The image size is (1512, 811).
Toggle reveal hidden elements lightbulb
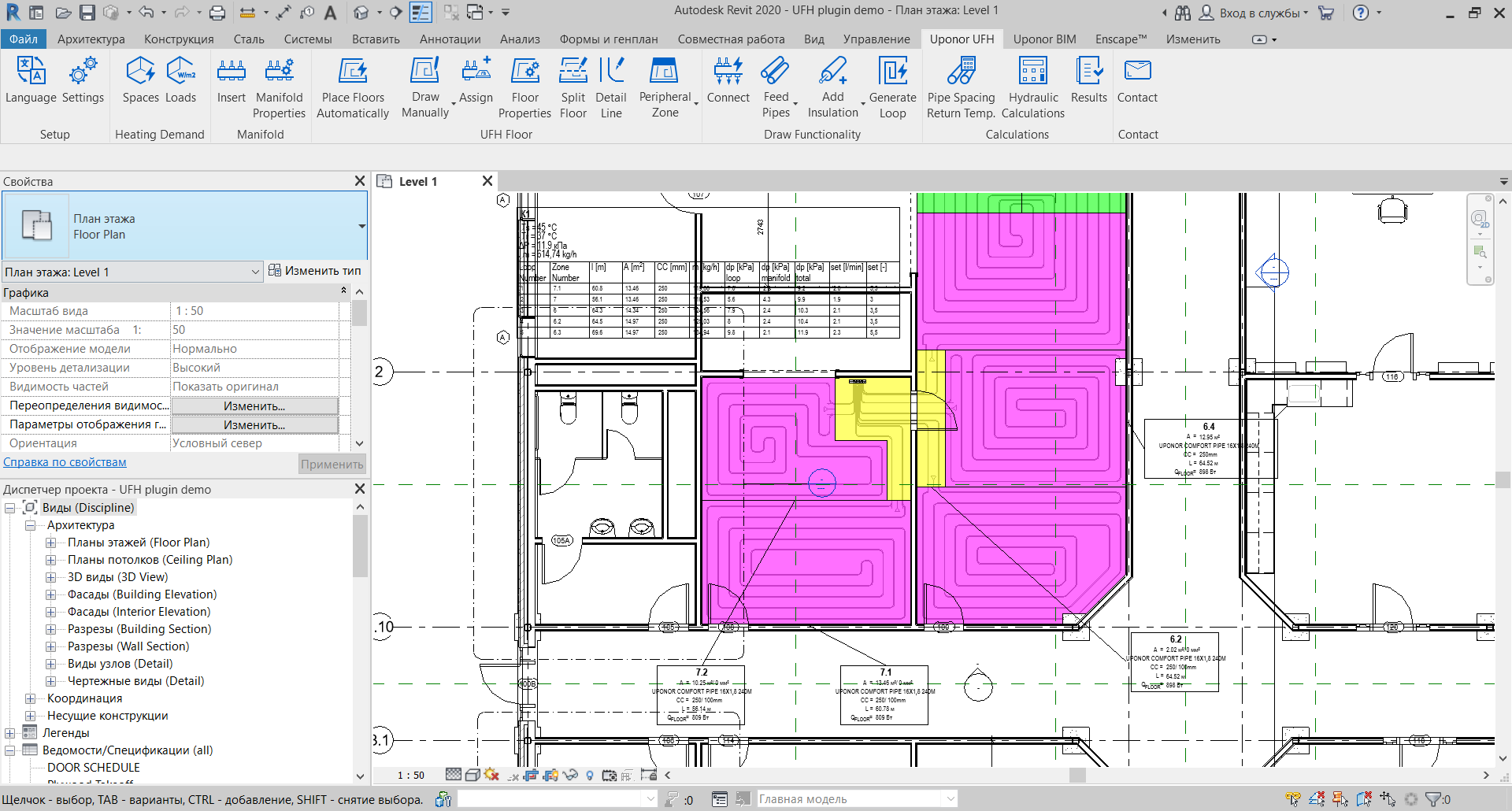(x=590, y=775)
